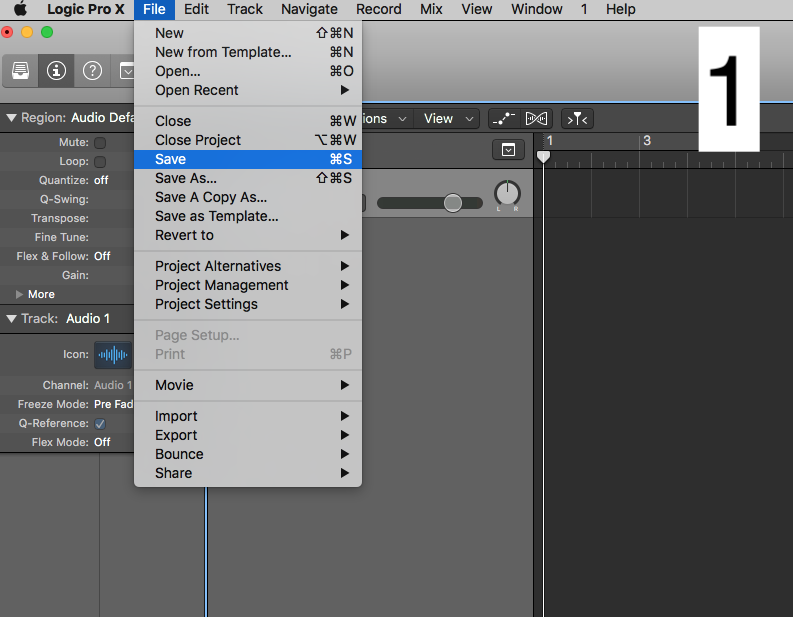
Task: Open the Share submenu
Action: (248, 473)
